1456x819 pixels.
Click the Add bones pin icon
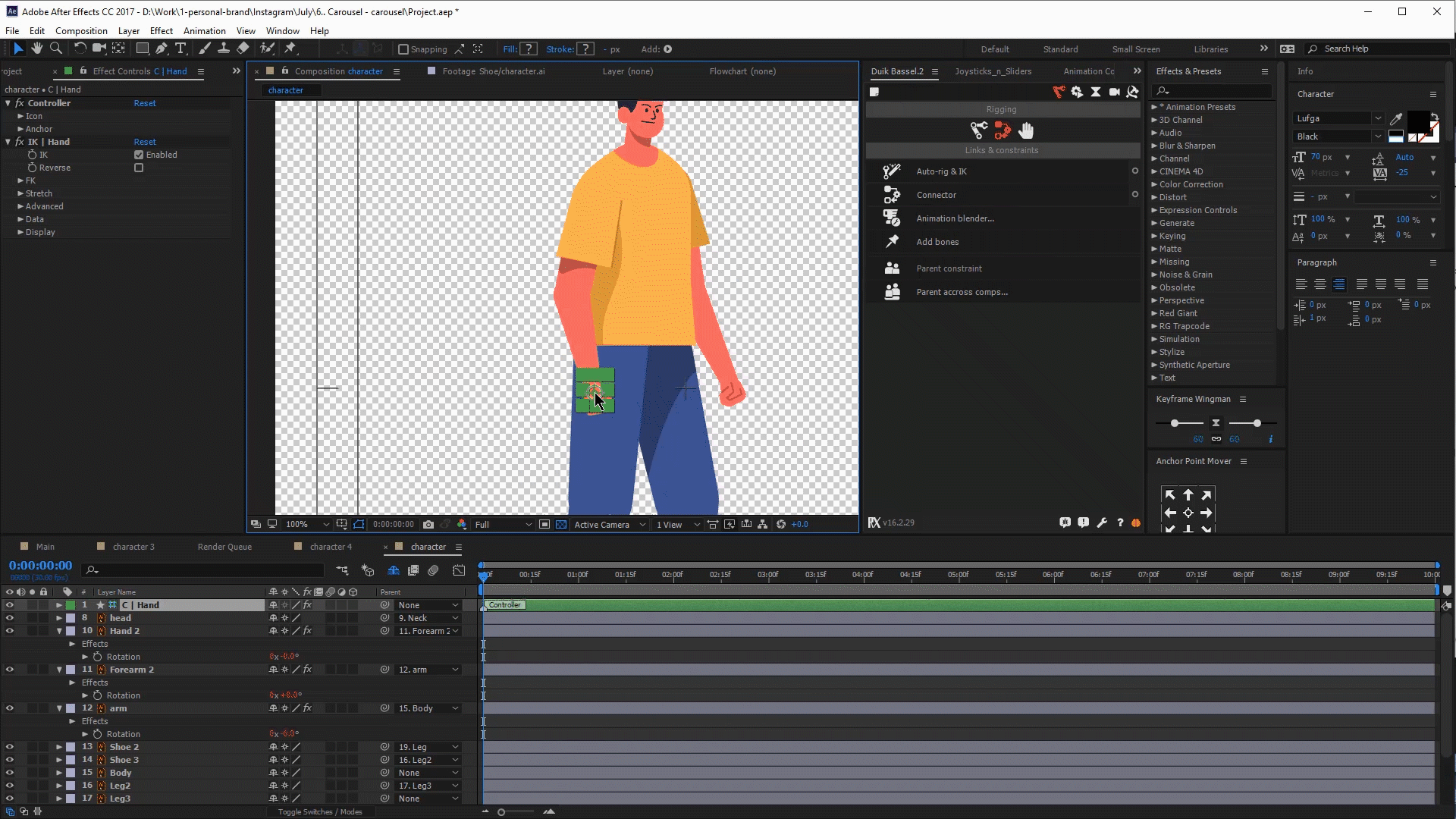point(892,242)
